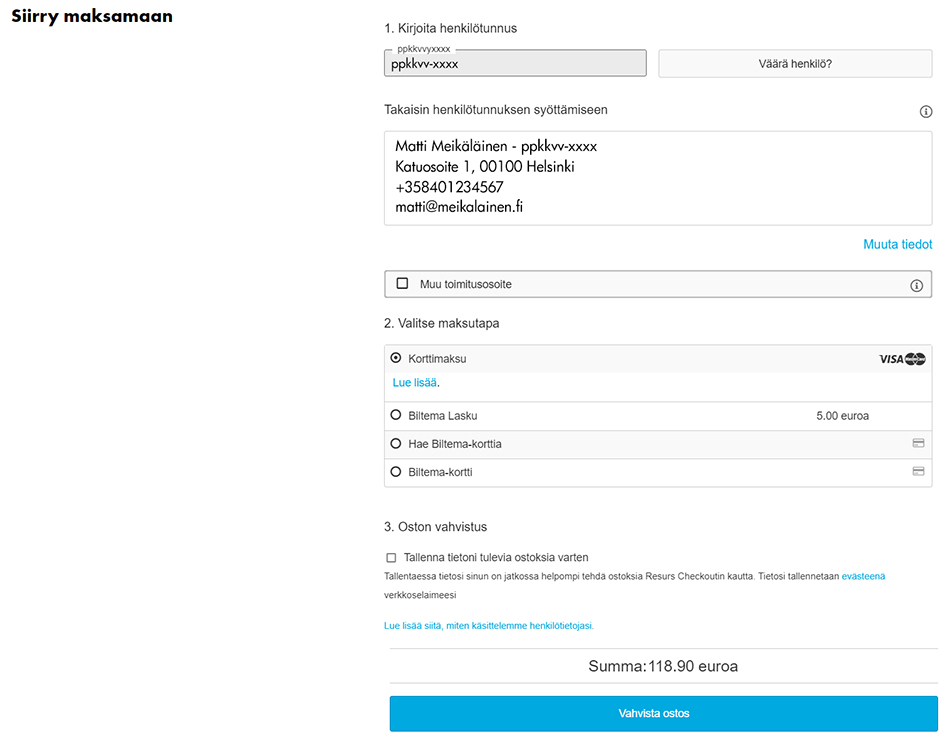Viewport: 950px width, 736px height.
Task: Pick Biltema-kortti as payment method
Action: pos(396,471)
